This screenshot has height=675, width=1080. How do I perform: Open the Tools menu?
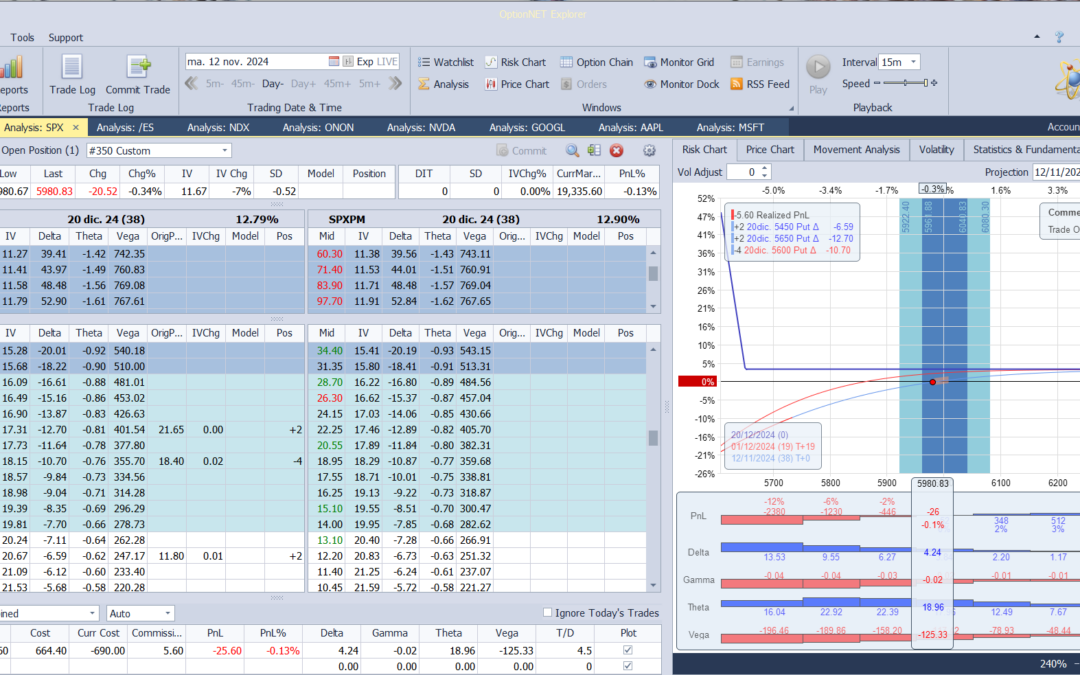click(x=22, y=37)
